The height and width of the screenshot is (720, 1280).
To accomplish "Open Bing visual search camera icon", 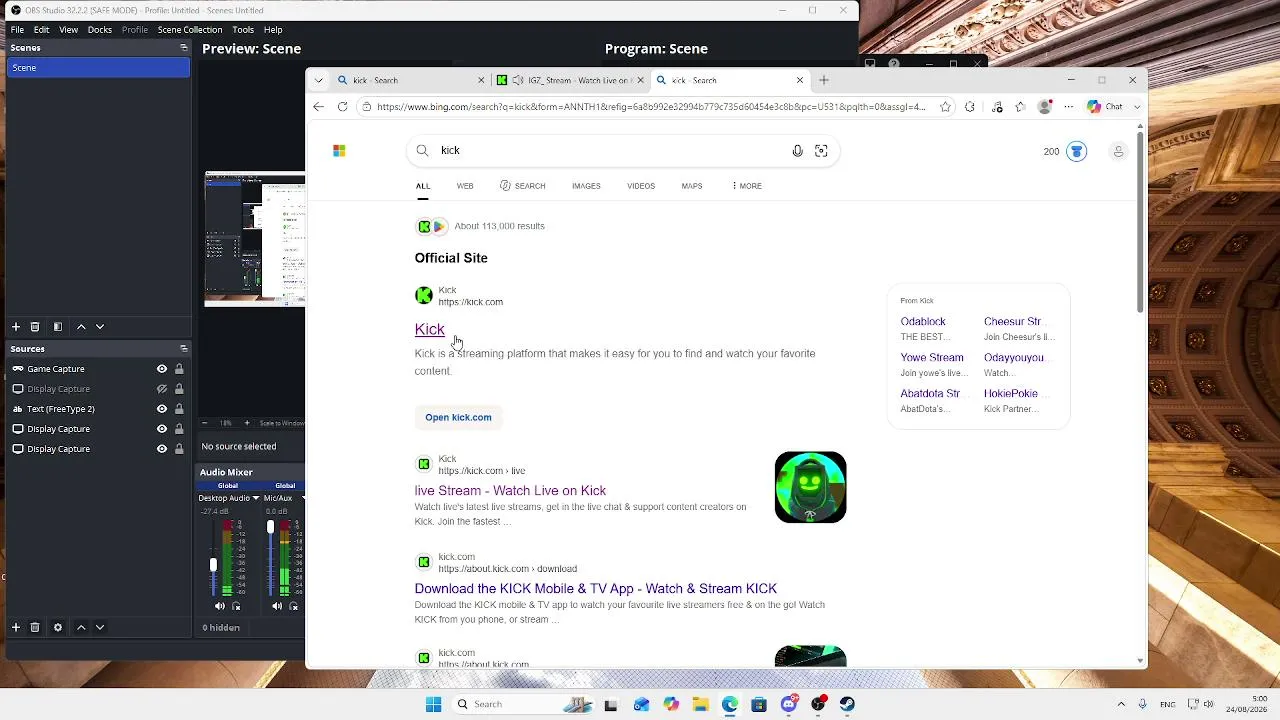I will (821, 151).
